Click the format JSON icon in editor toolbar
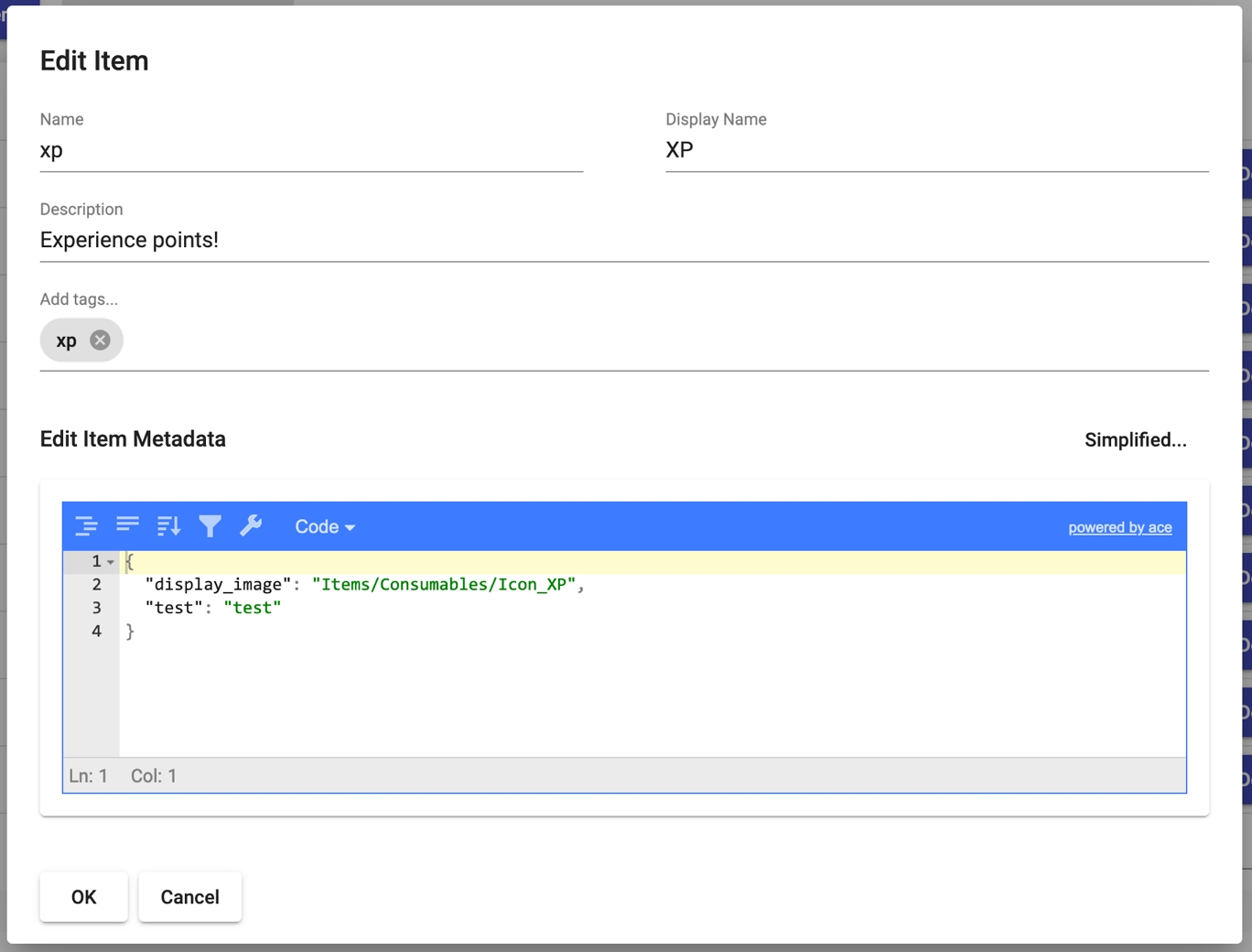Screen dimensions: 1252x952 [86, 526]
